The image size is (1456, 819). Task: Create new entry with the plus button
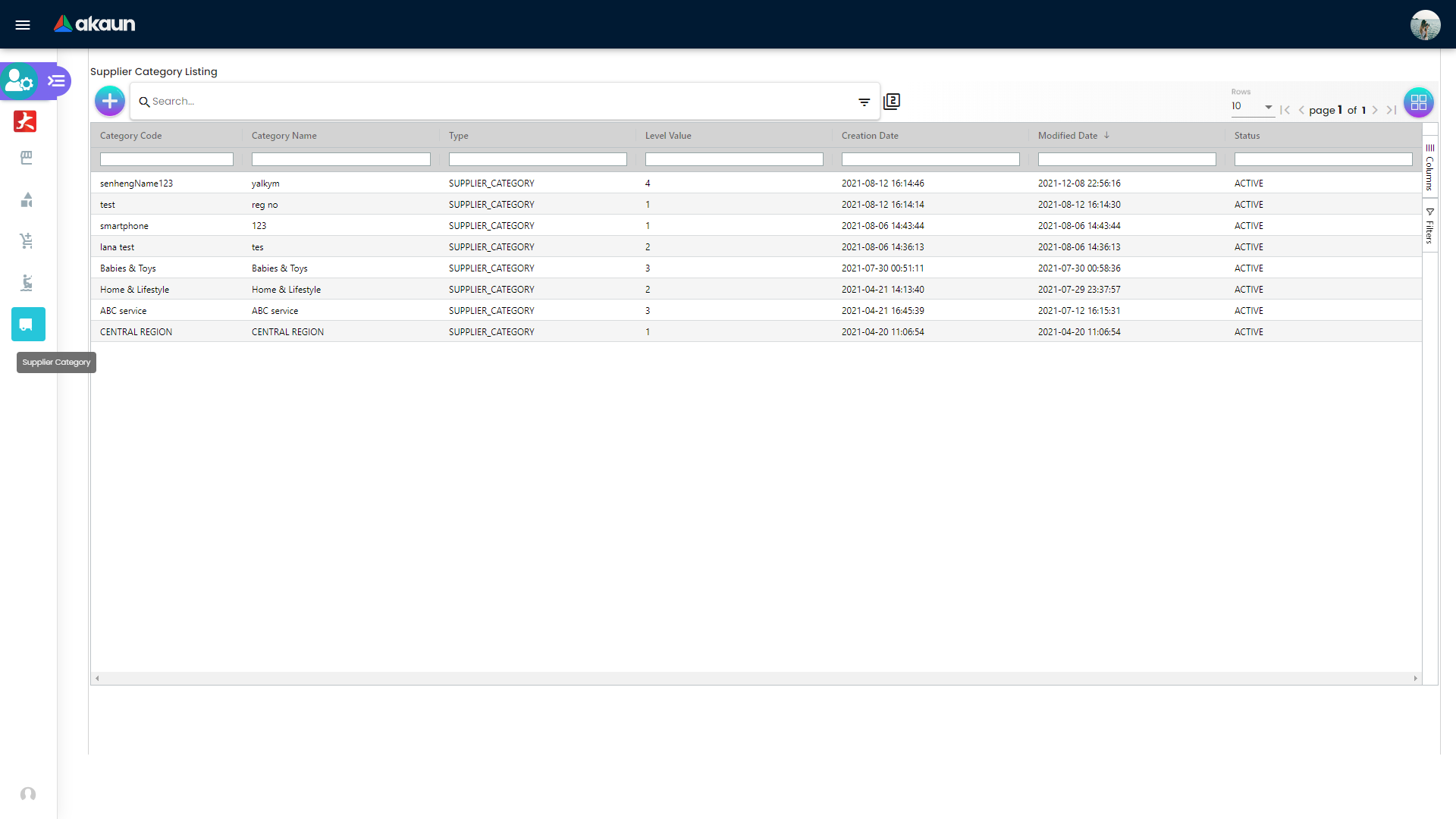pyautogui.click(x=109, y=101)
